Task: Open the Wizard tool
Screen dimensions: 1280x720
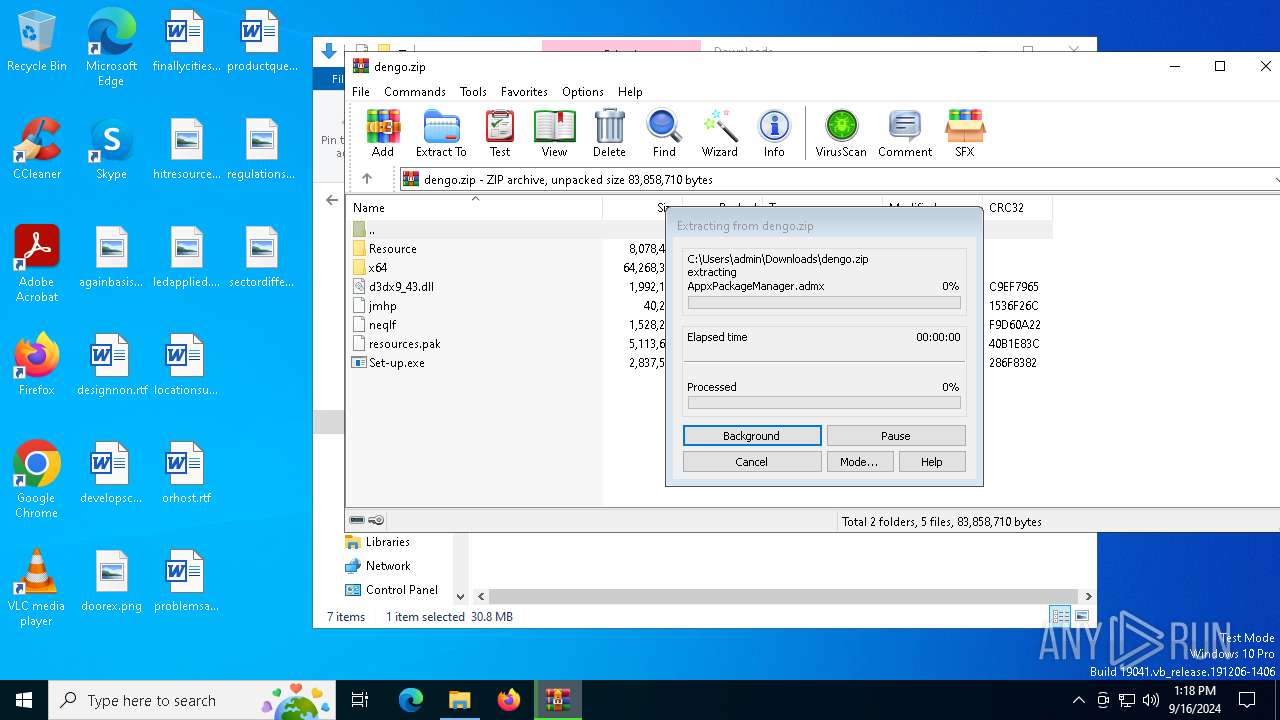Action: pyautogui.click(x=719, y=134)
